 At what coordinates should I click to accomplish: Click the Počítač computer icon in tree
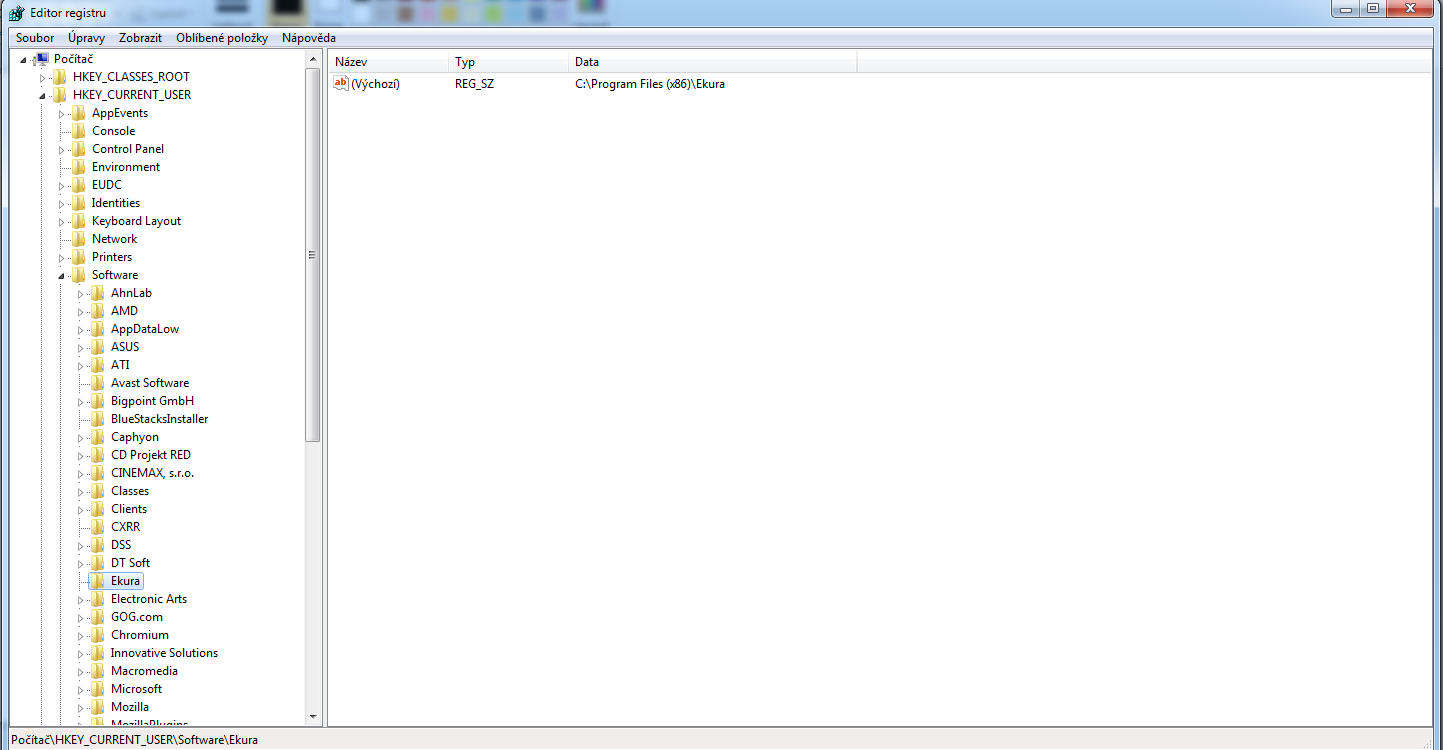coord(41,59)
